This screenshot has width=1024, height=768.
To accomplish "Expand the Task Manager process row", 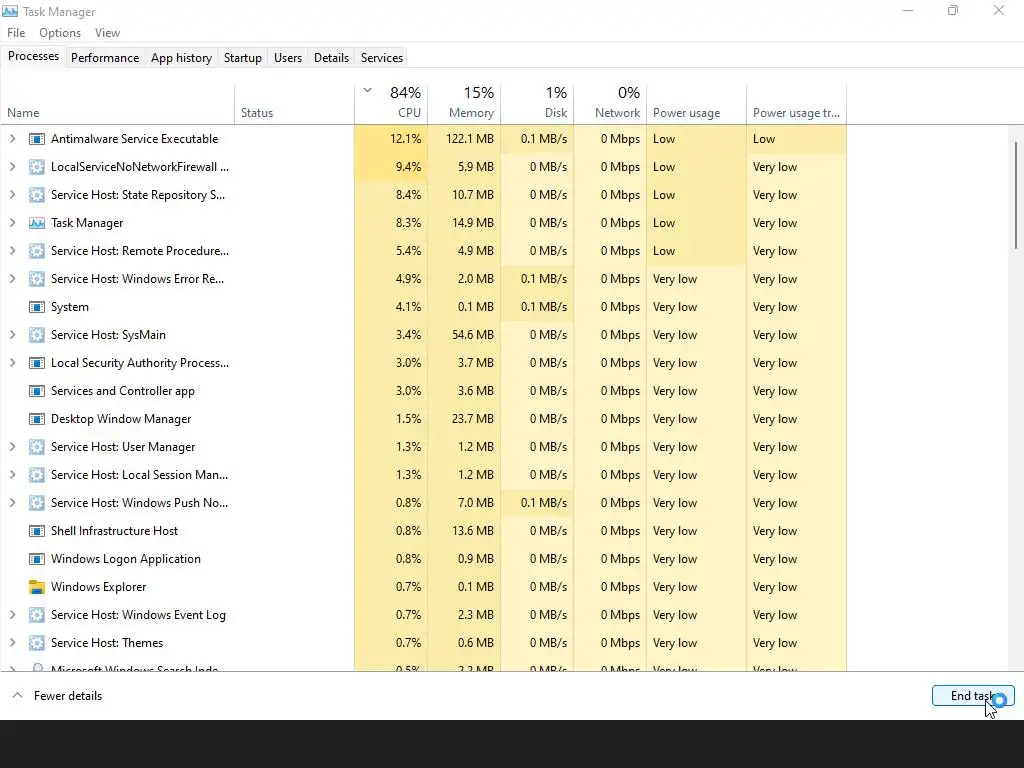I will pyautogui.click(x=12, y=223).
